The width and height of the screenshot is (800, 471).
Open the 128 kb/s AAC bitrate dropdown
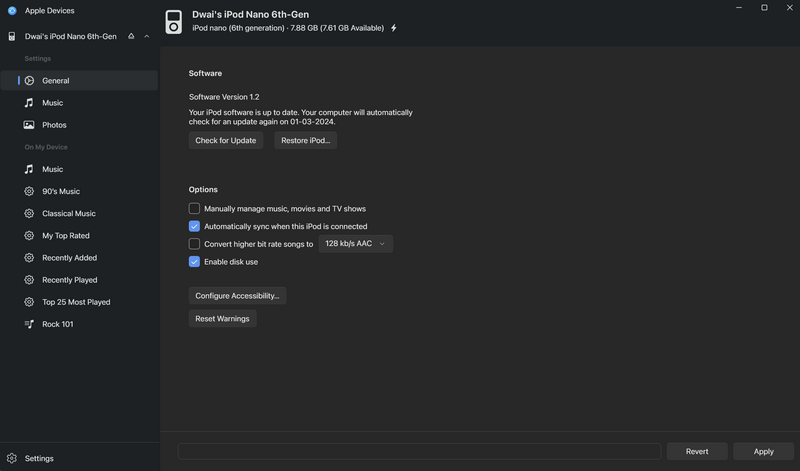tap(355, 244)
